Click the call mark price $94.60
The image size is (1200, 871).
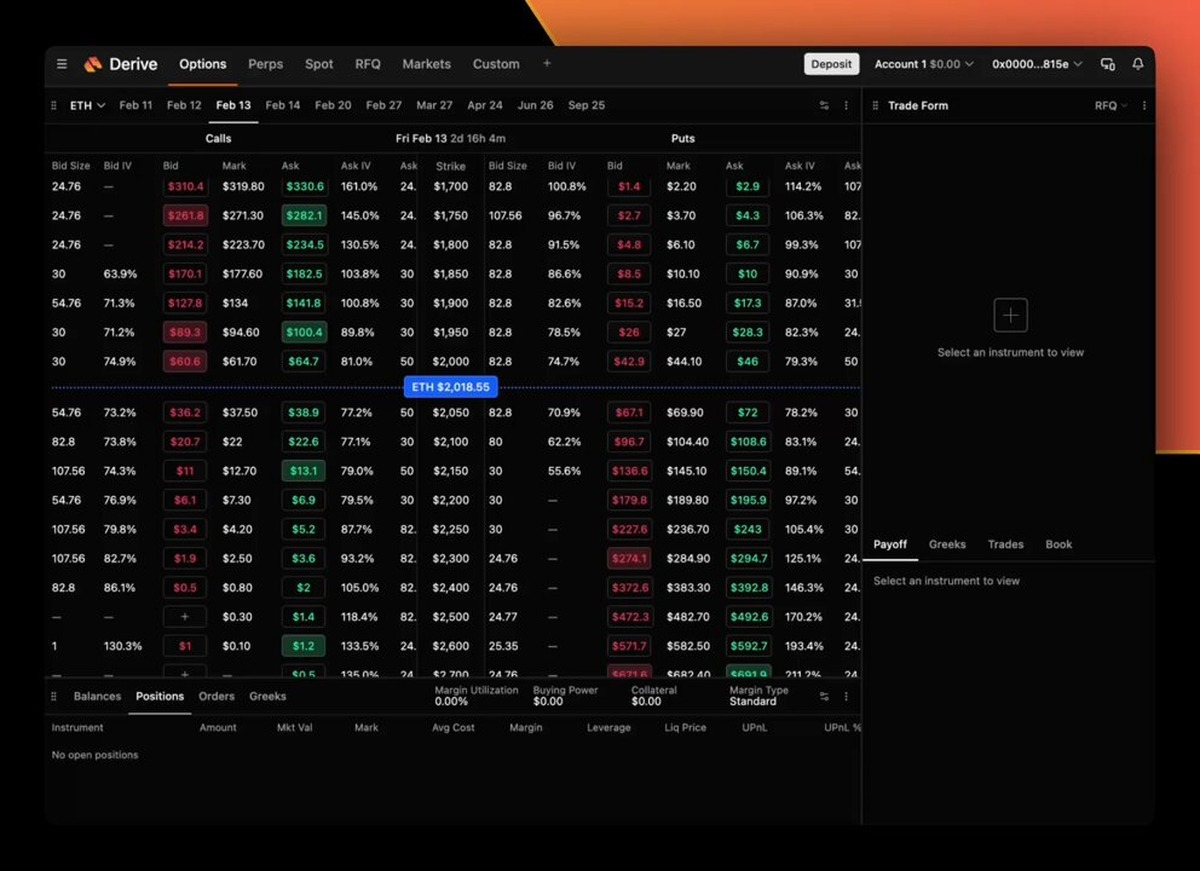pyautogui.click(x=241, y=332)
